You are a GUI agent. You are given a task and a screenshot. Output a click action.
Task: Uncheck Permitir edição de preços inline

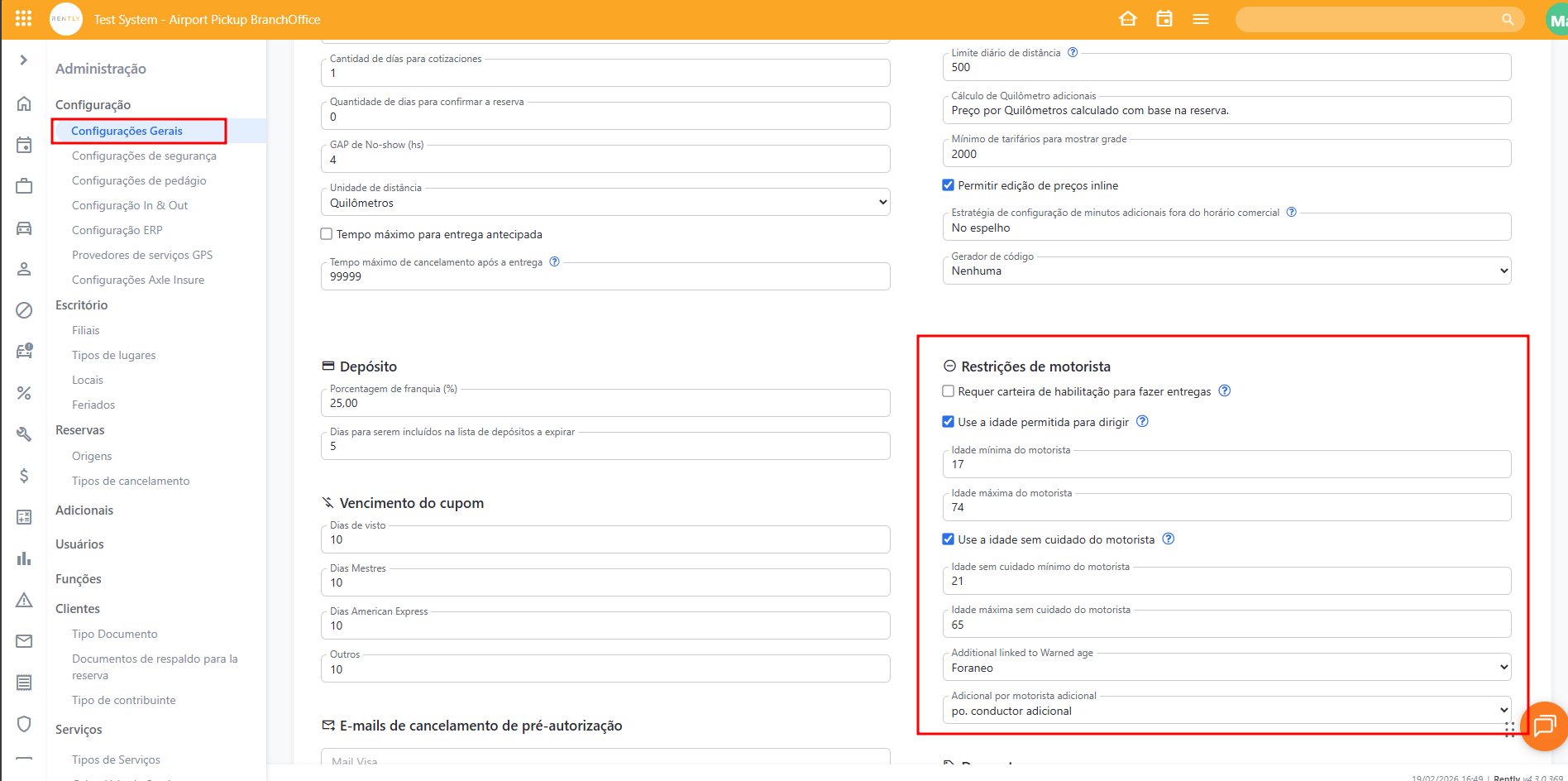point(949,185)
